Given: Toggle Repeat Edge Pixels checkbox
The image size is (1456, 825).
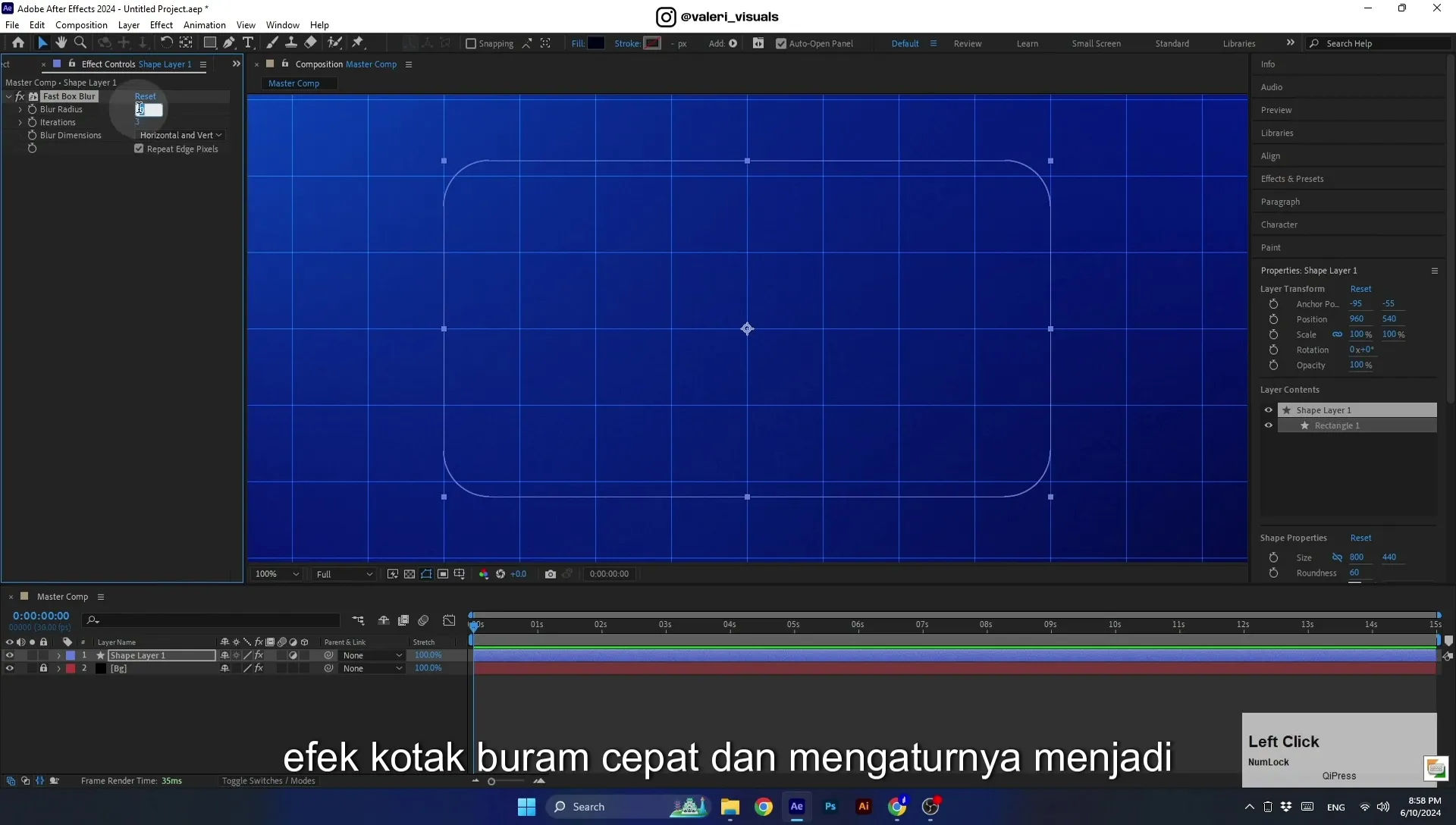Looking at the screenshot, I should point(139,149).
